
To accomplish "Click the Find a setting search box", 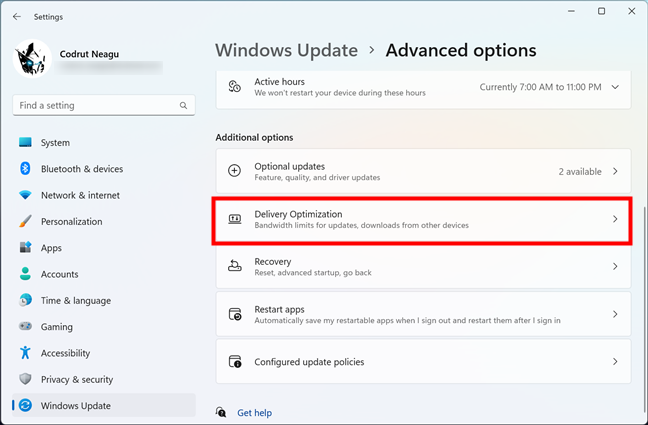I will [104, 105].
